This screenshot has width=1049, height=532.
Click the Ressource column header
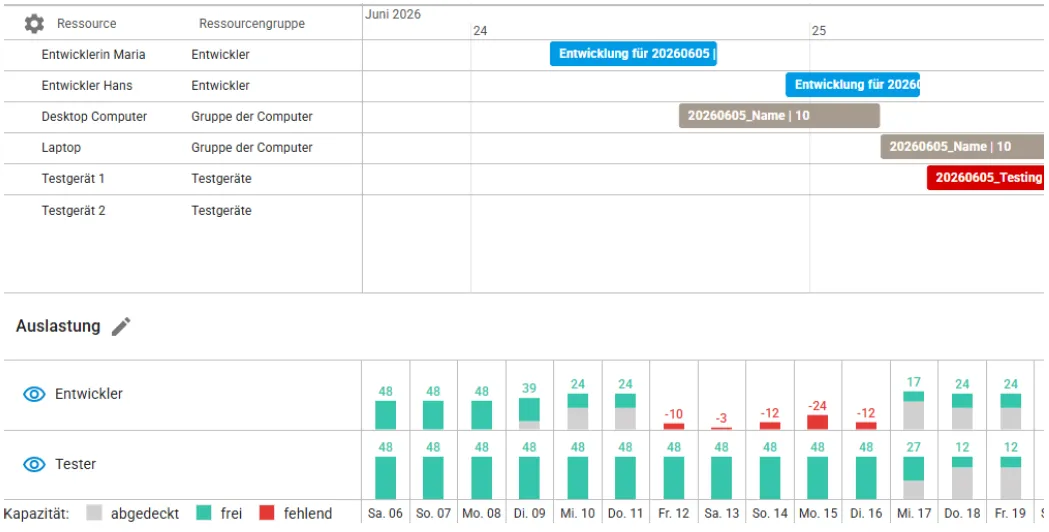point(86,23)
